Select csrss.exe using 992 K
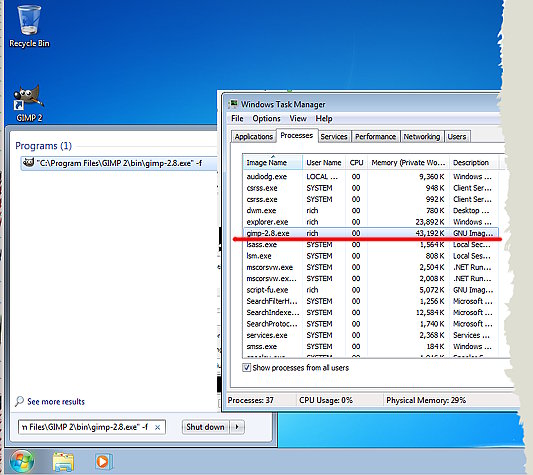This screenshot has height=475, width=533. tap(371, 199)
